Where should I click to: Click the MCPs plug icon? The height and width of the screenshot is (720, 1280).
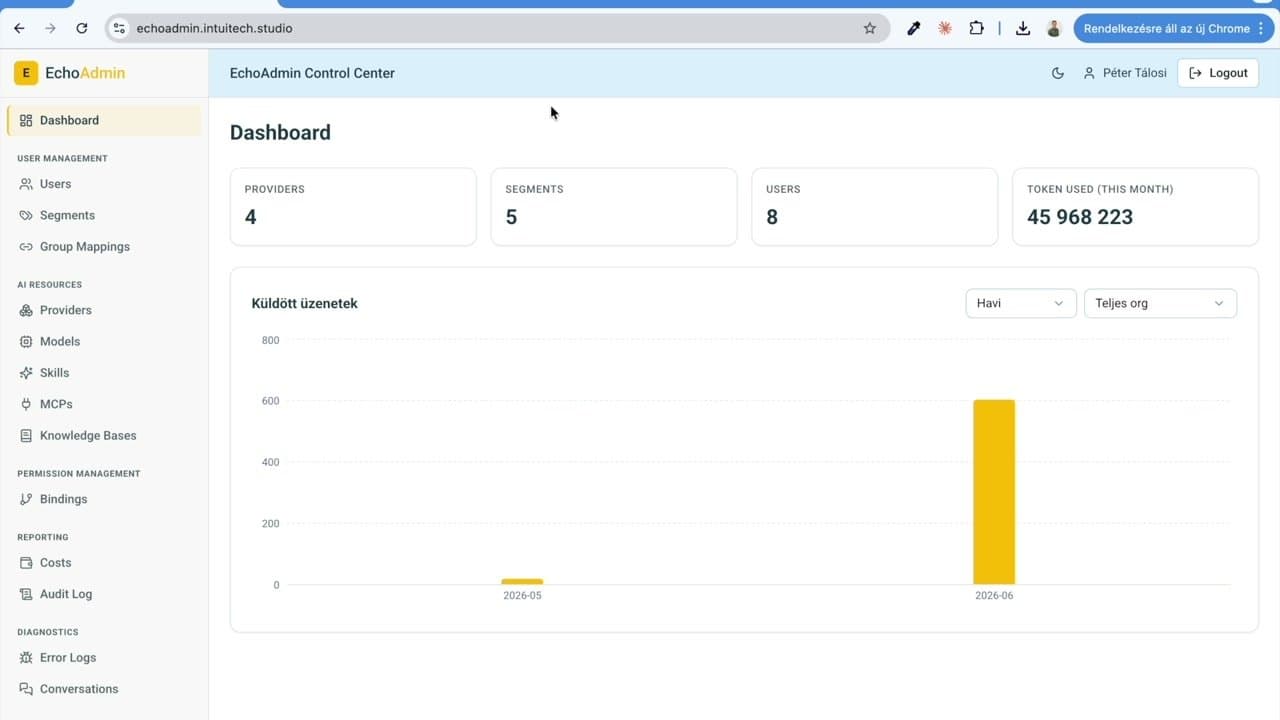point(26,404)
